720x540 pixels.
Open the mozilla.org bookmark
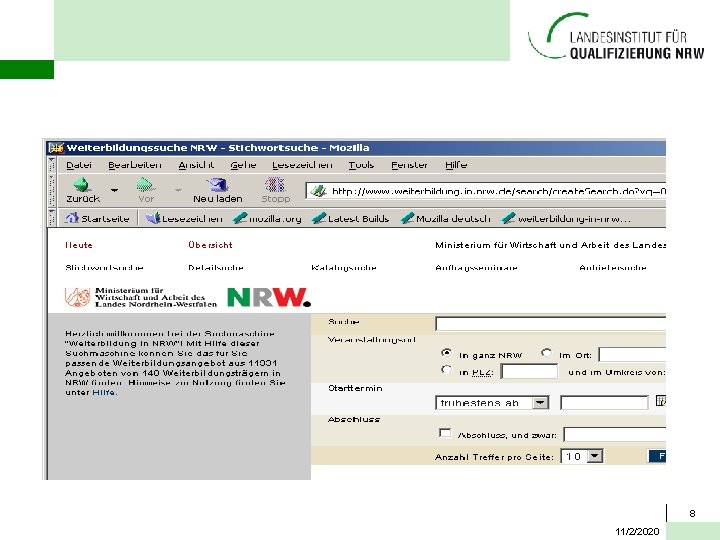coord(267,219)
